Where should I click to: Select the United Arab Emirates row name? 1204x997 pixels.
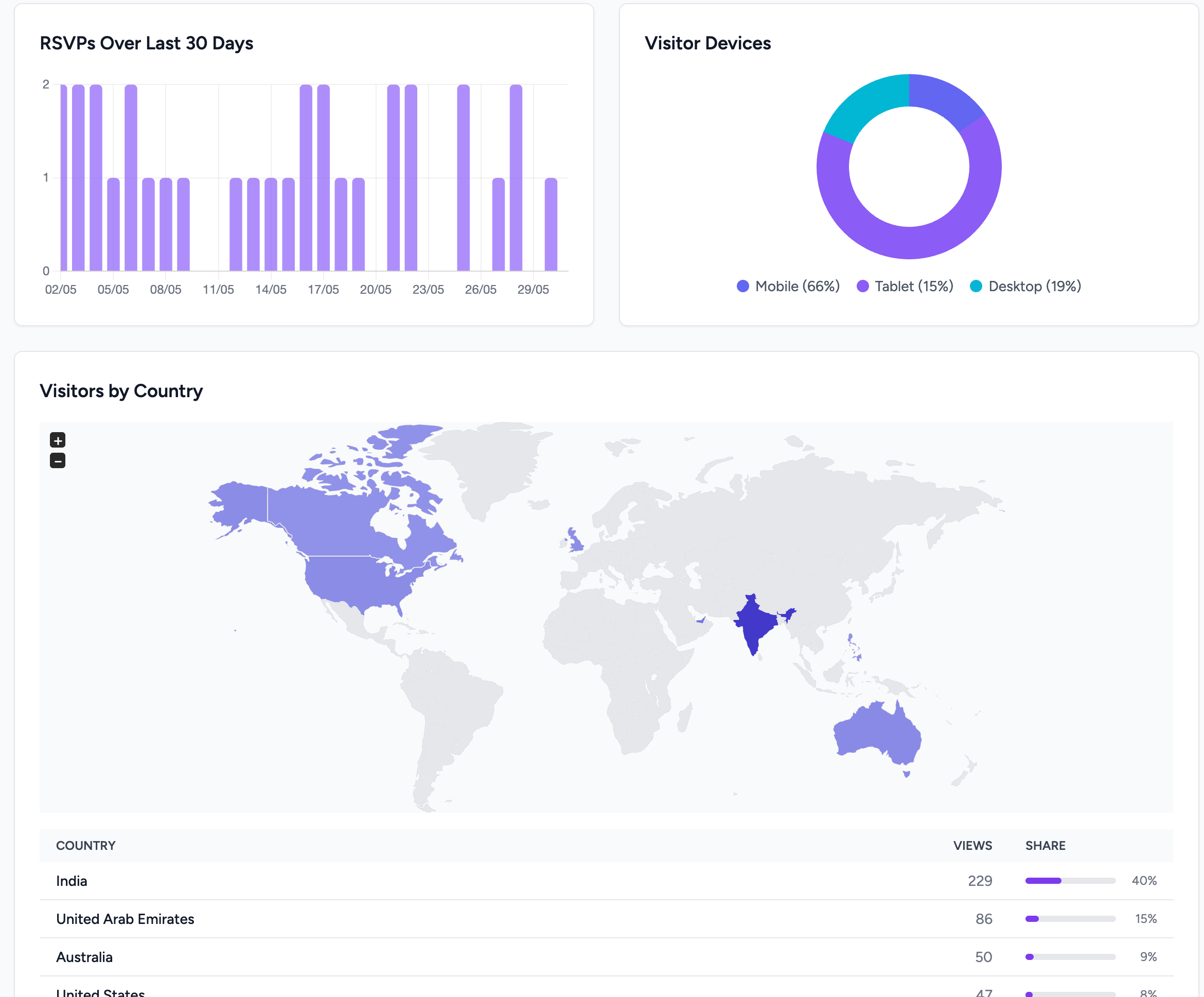(x=125, y=919)
